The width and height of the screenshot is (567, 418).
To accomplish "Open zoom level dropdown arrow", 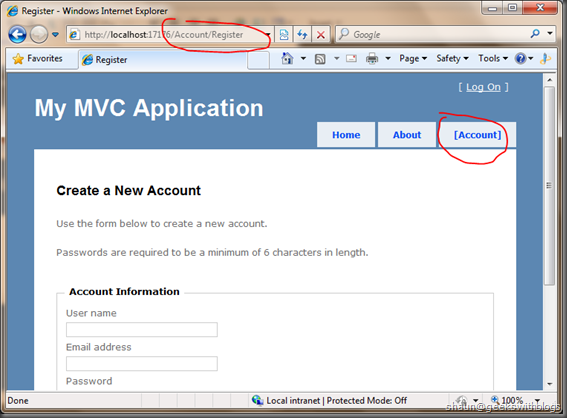I will (537, 401).
